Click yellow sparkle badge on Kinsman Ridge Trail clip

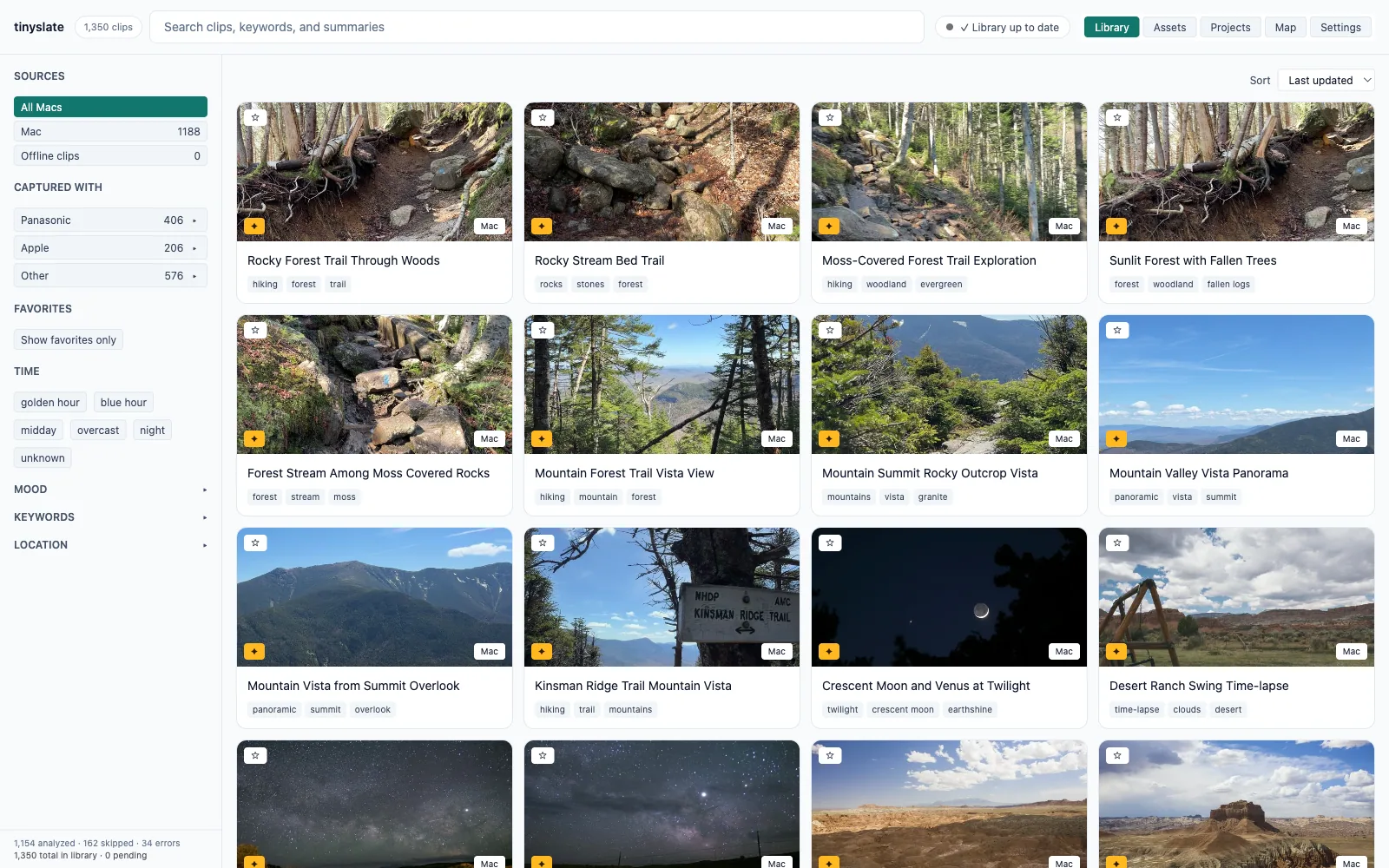pyautogui.click(x=542, y=652)
